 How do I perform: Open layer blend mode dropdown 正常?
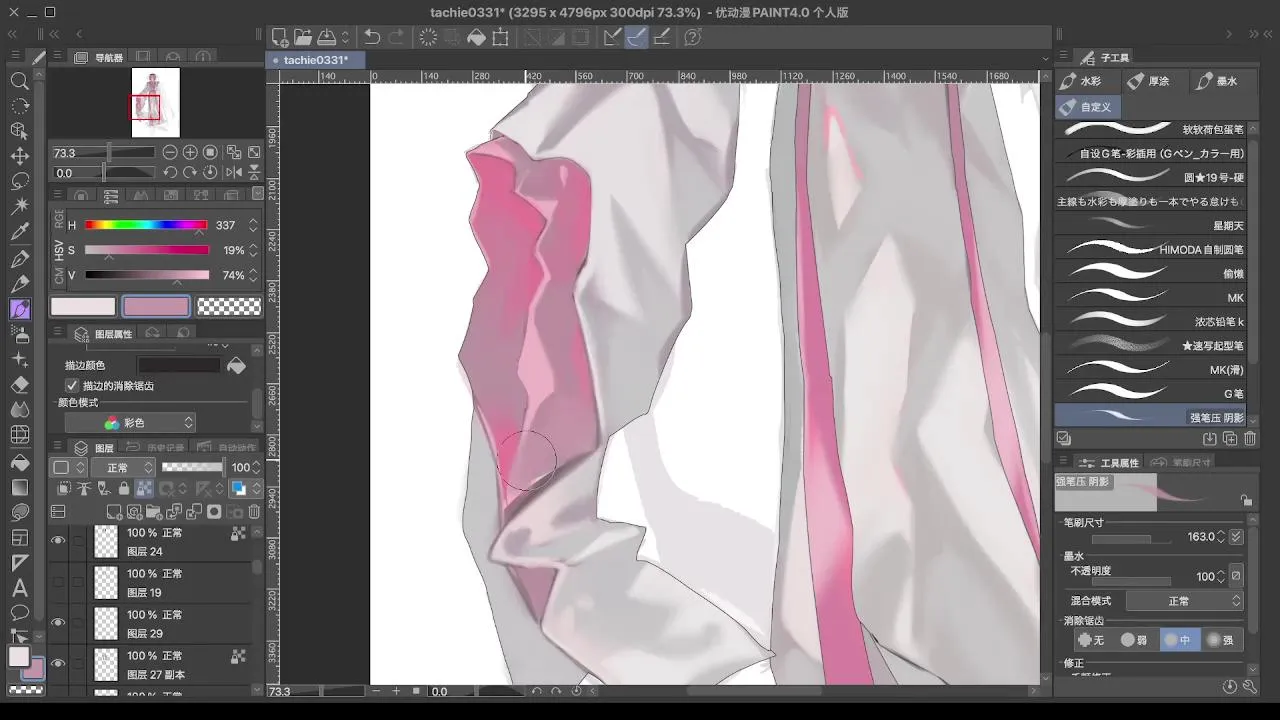click(x=124, y=468)
